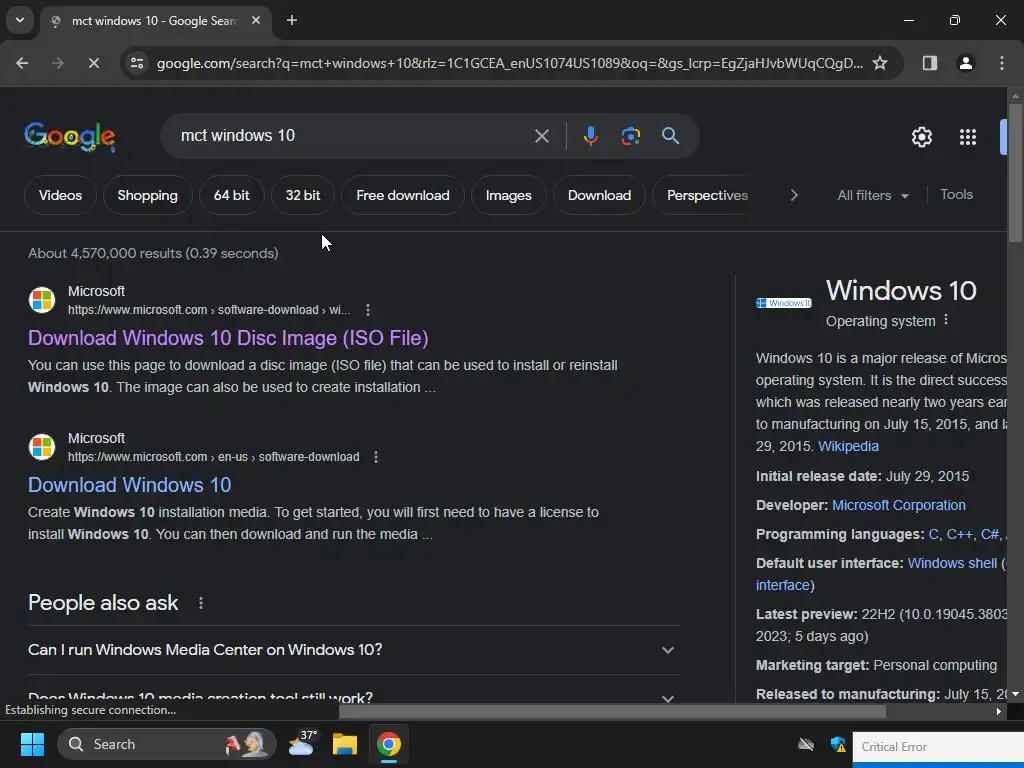Open Chrome profile avatar

[x=965, y=63]
